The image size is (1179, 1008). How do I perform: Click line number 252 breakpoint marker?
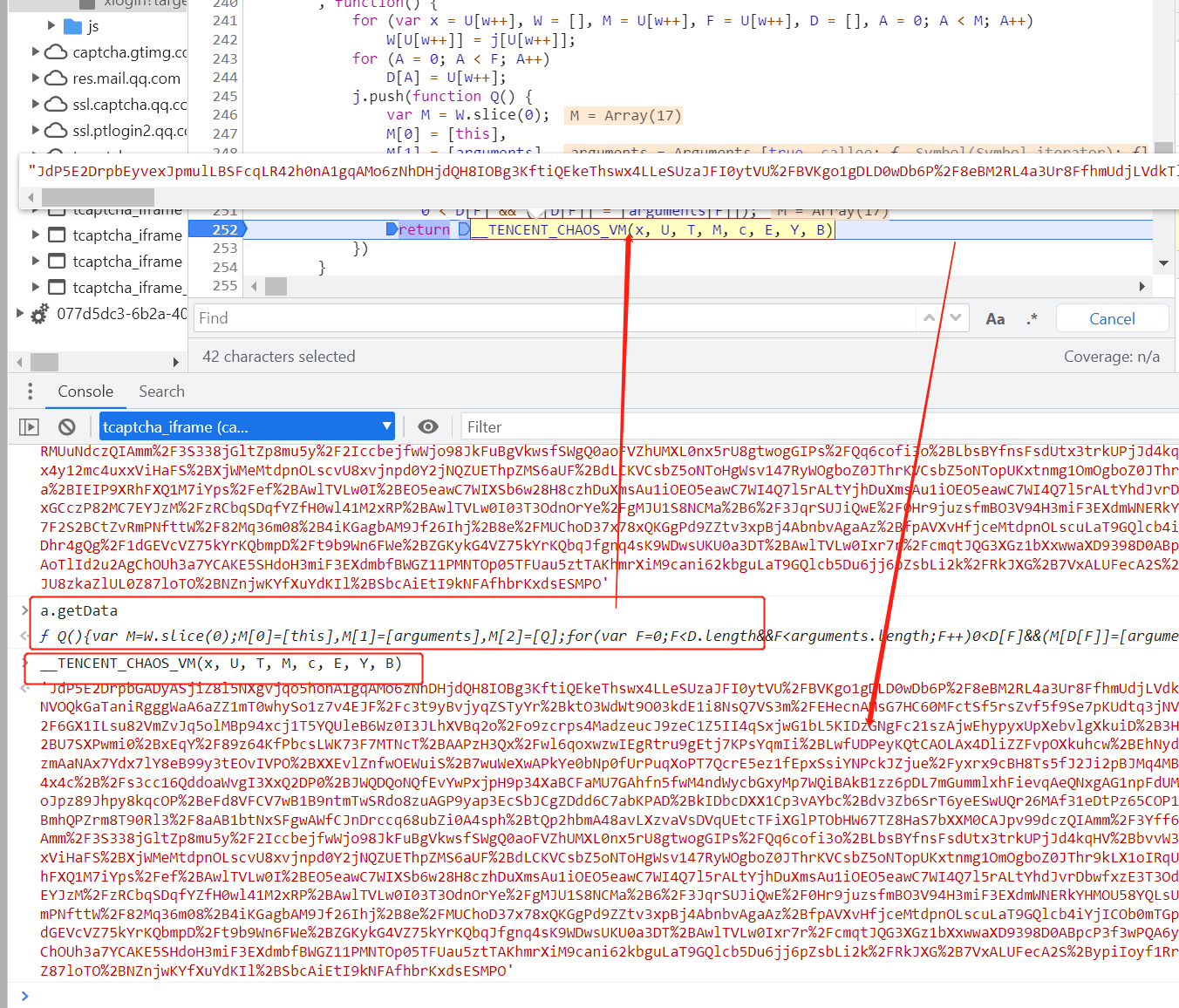(x=225, y=229)
